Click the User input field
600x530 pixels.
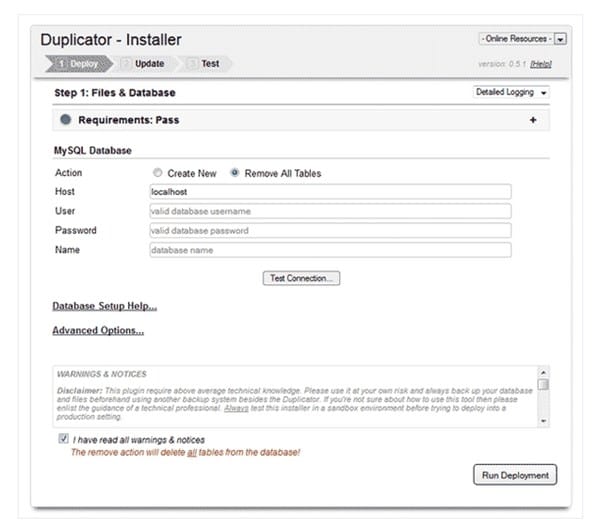pos(330,211)
